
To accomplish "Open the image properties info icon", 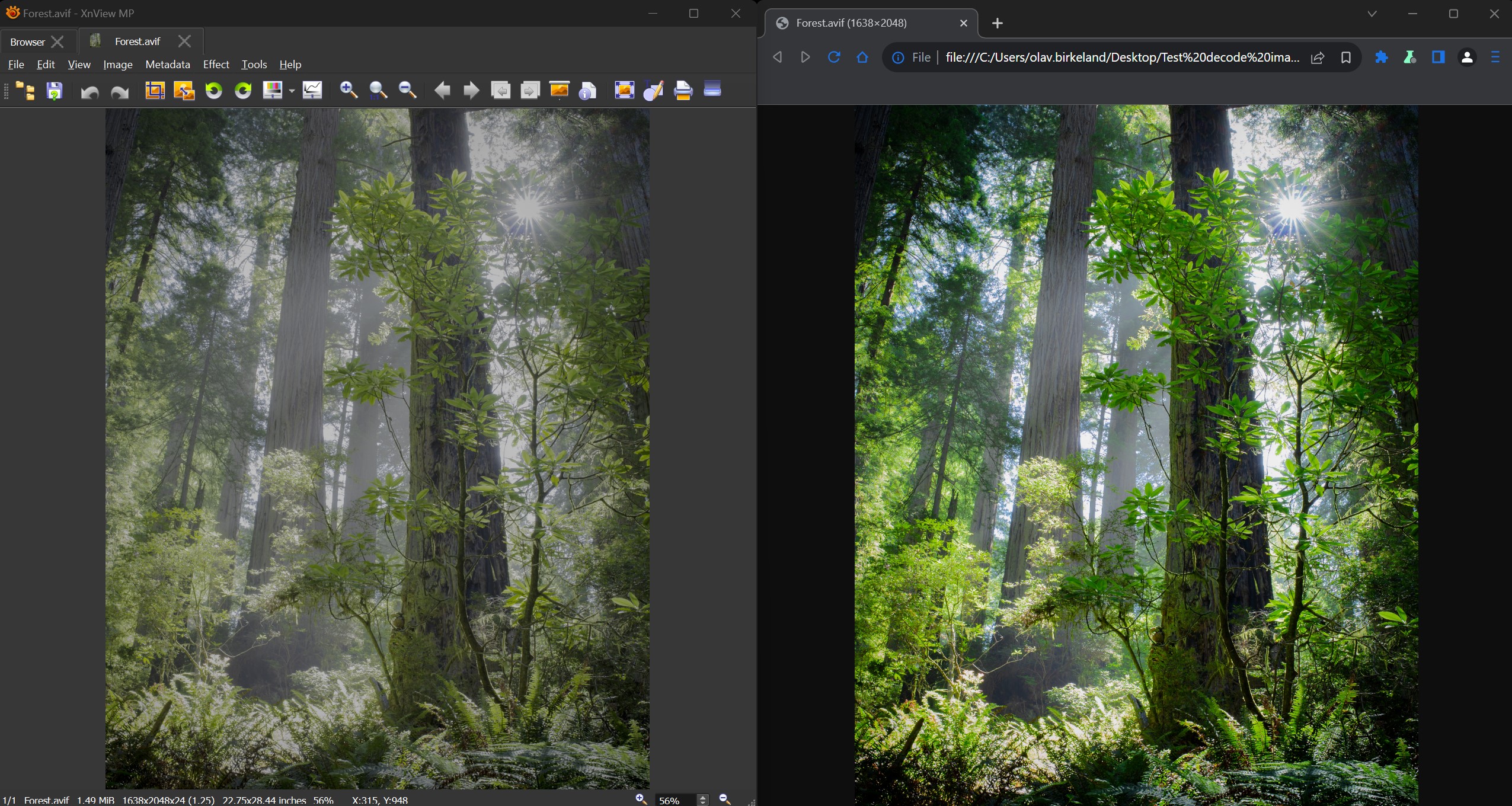I will 587,91.
